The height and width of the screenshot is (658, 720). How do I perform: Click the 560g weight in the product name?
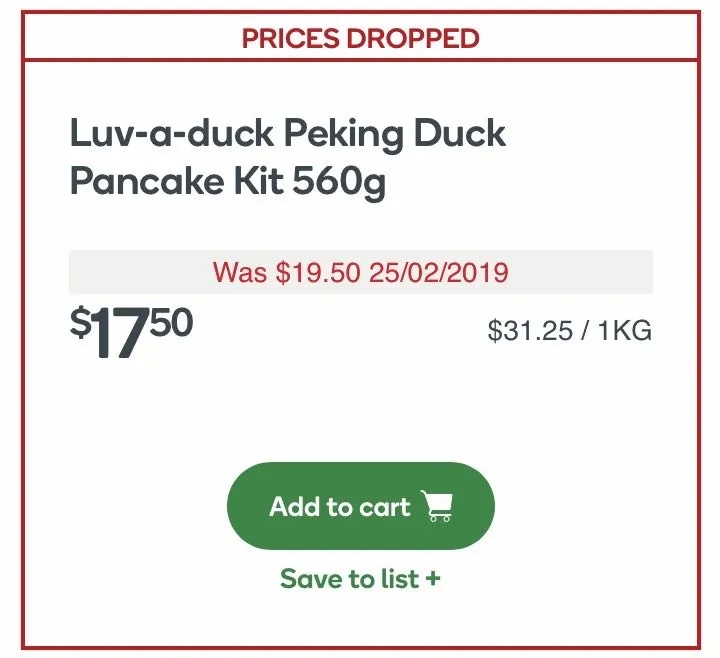click(x=339, y=183)
